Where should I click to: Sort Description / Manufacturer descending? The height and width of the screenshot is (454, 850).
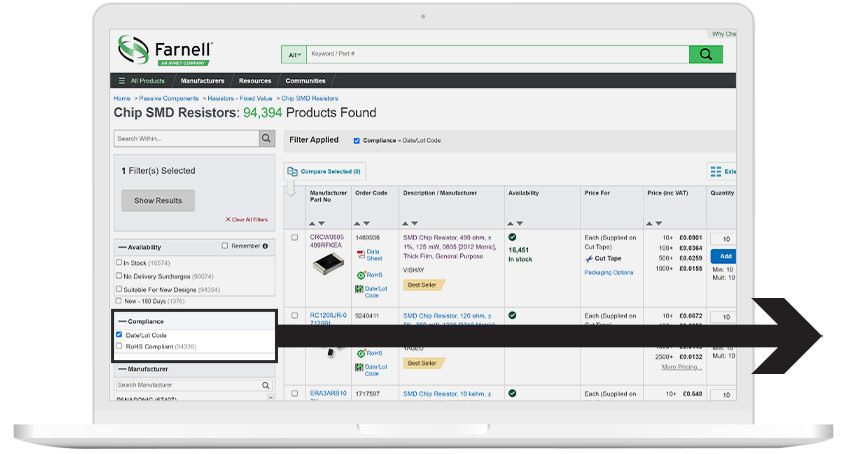click(x=415, y=223)
